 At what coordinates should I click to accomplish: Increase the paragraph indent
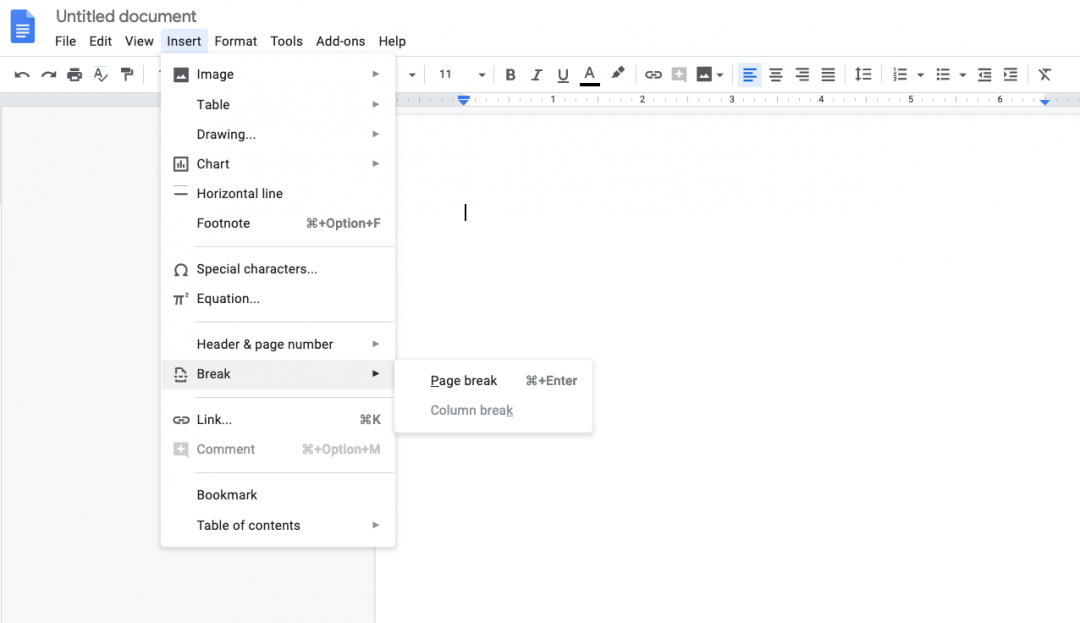coord(1010,74)
